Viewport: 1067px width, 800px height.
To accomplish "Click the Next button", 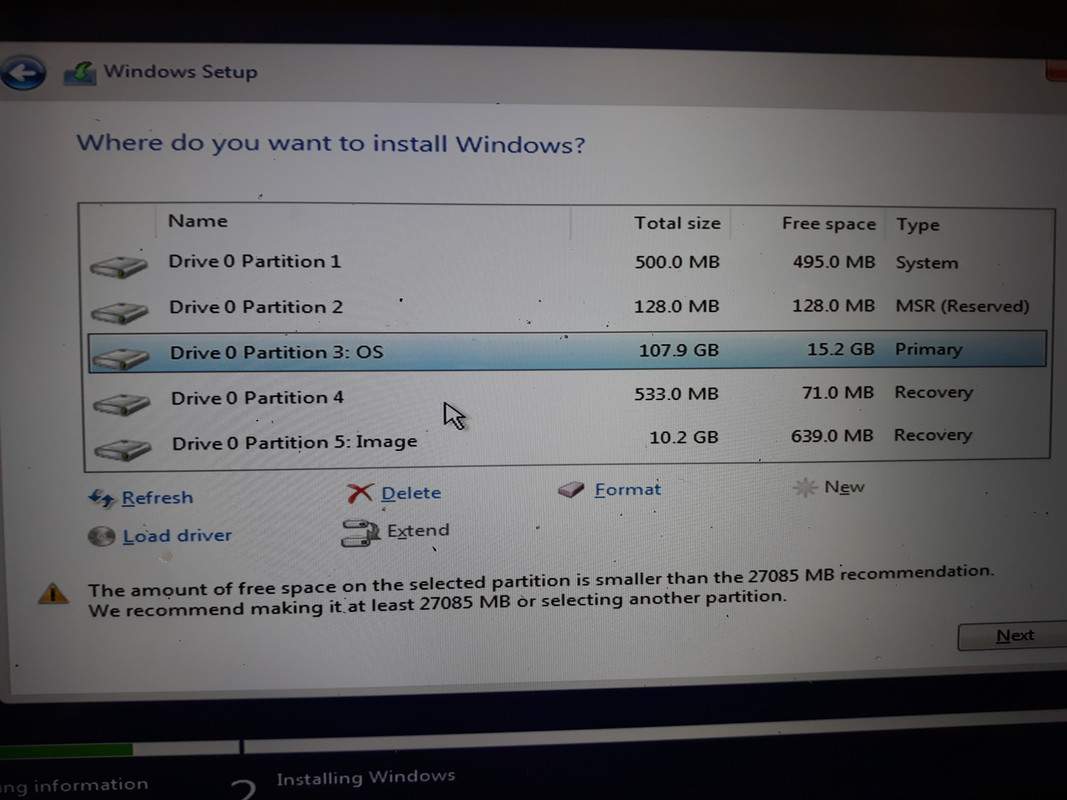I will point(1013,636).
